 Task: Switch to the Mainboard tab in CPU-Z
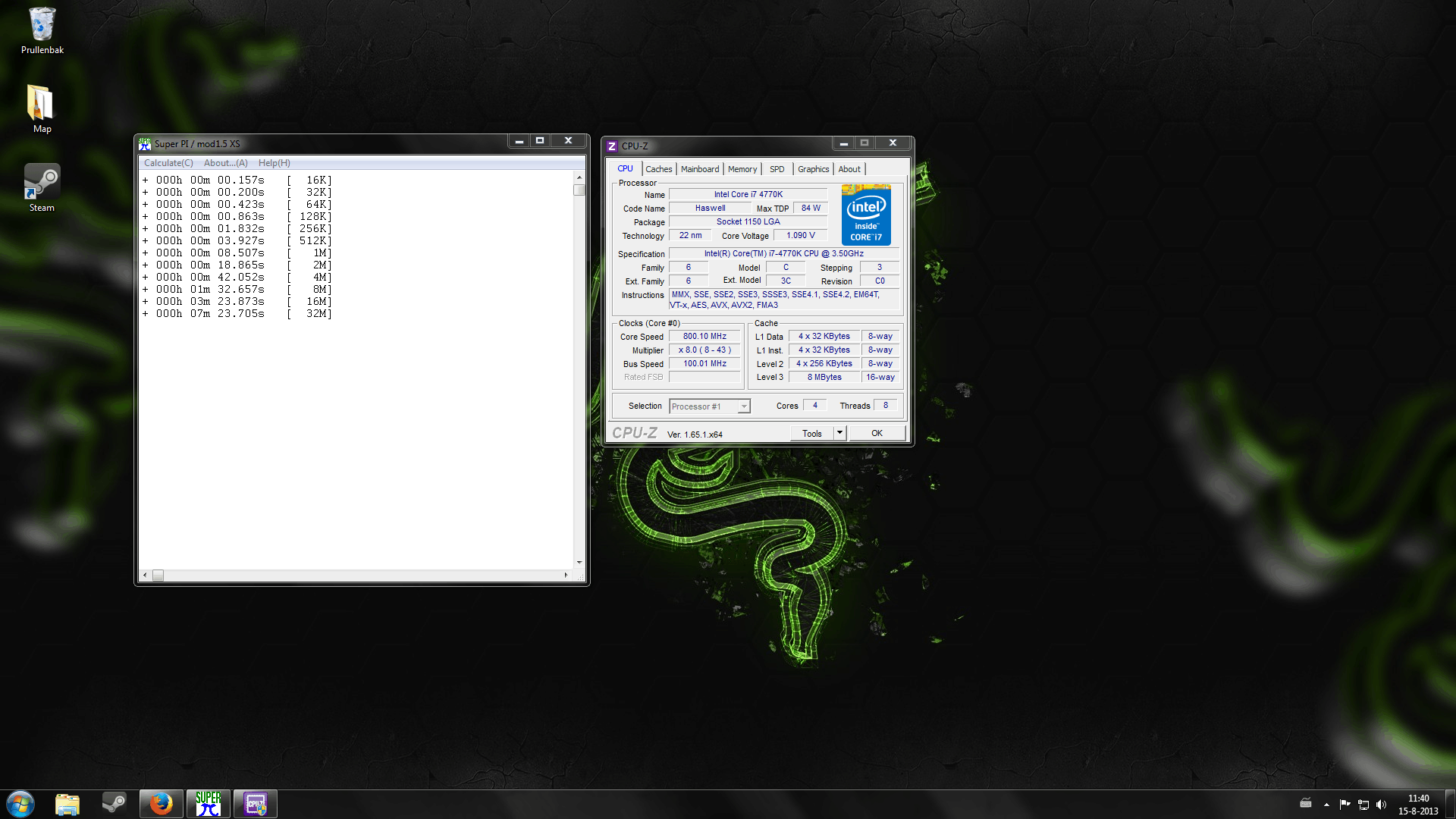pos(699,169)
